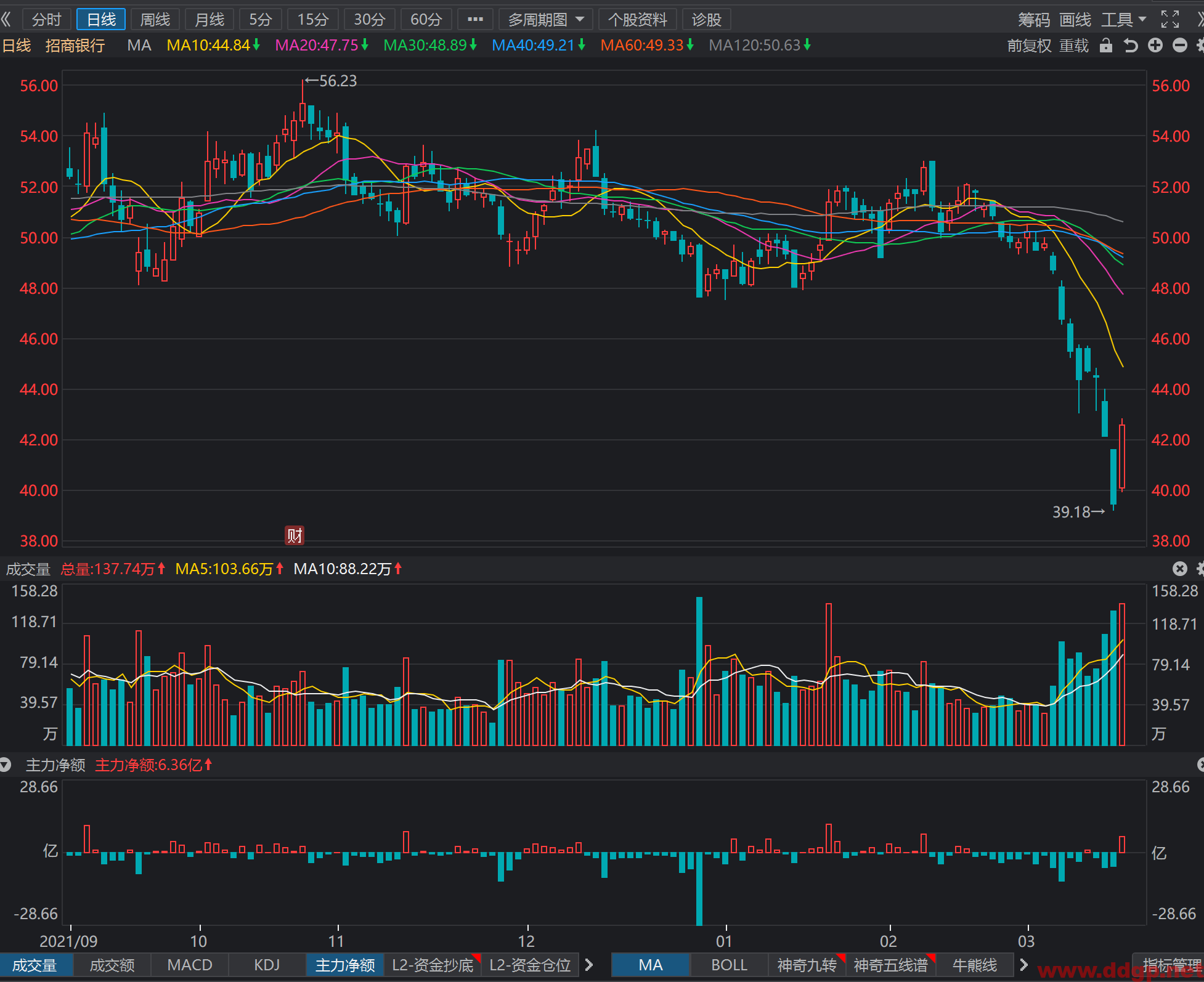Collapse left panel with double chevron
Screen dimensions: 1204x982
(x=6, y=20)
